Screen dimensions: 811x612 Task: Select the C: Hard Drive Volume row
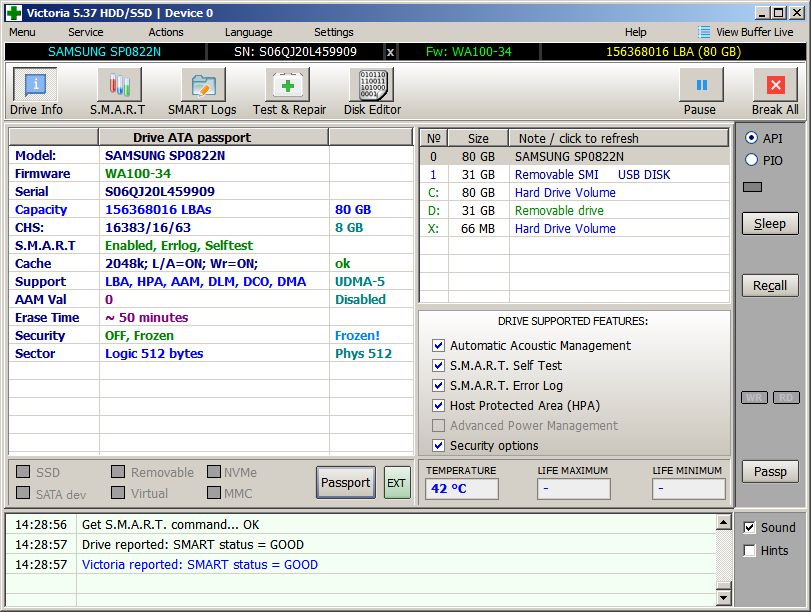pos(574,192)
